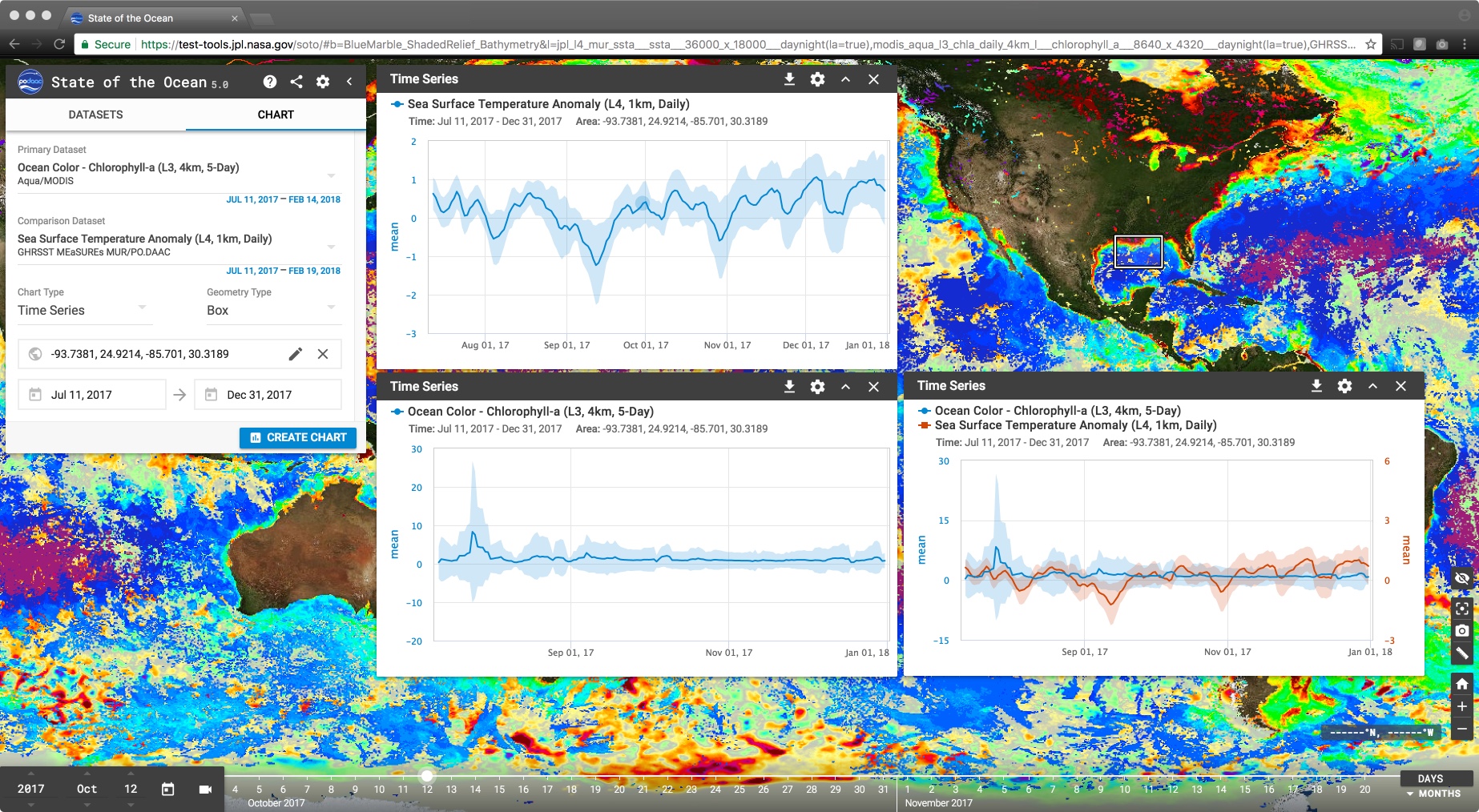Take a map snapshot with camera icon
This screenshot has width=1479, height=812.
[x=1462, y=631]
